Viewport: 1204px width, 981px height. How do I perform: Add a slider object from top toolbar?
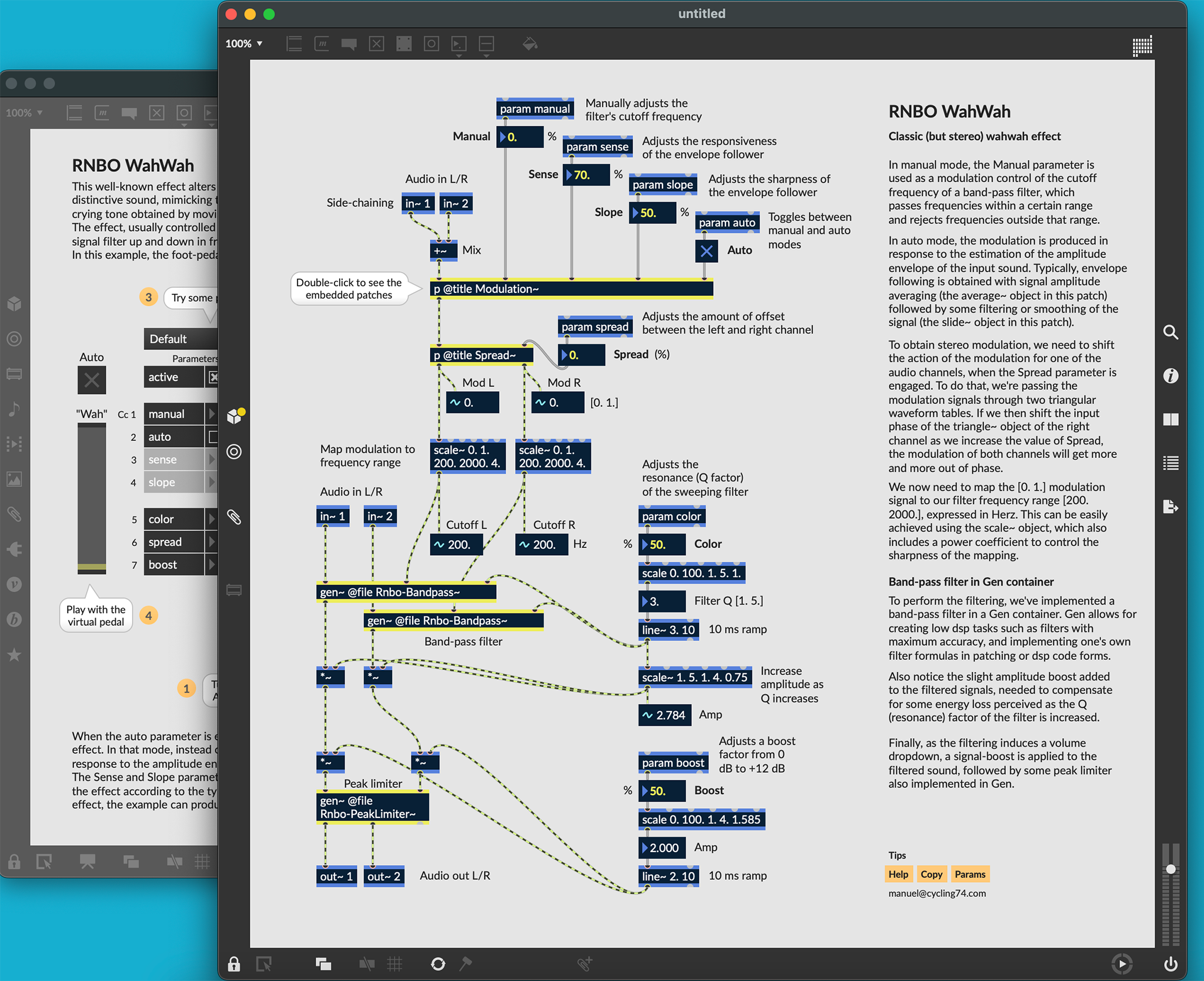pyautogui.click(x=486, y=45)
